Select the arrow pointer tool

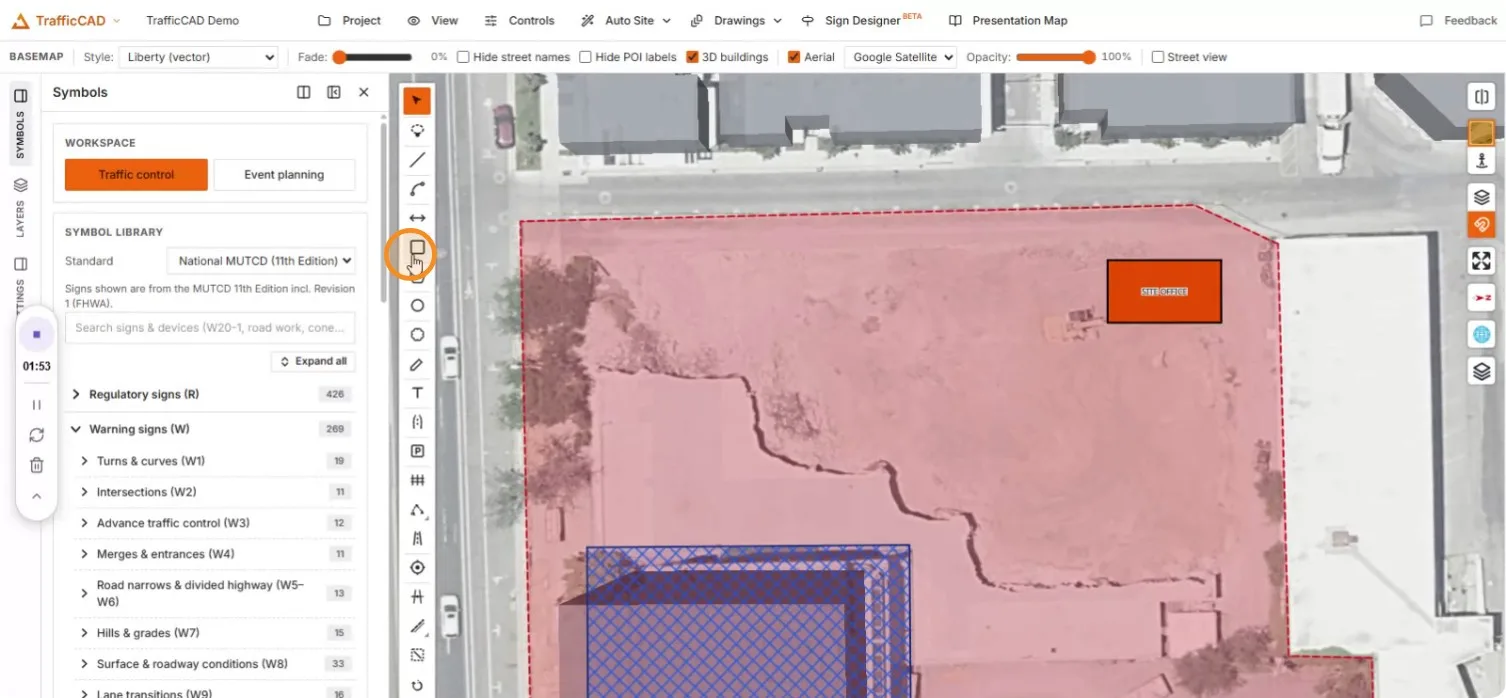coord(417,101)
